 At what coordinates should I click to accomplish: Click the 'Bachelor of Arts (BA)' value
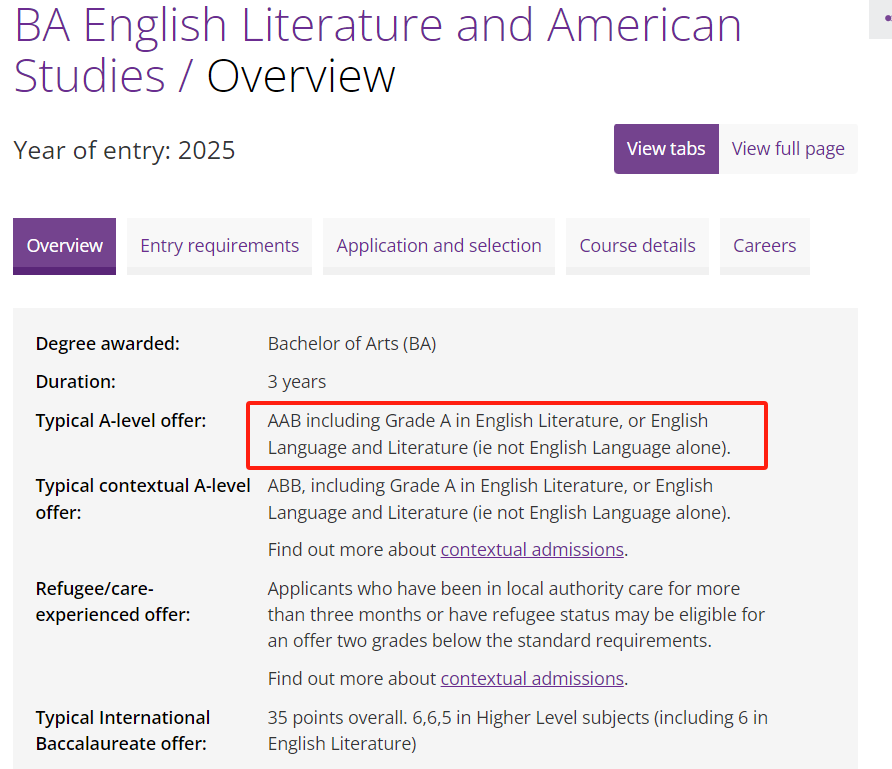tap(352, 344)
